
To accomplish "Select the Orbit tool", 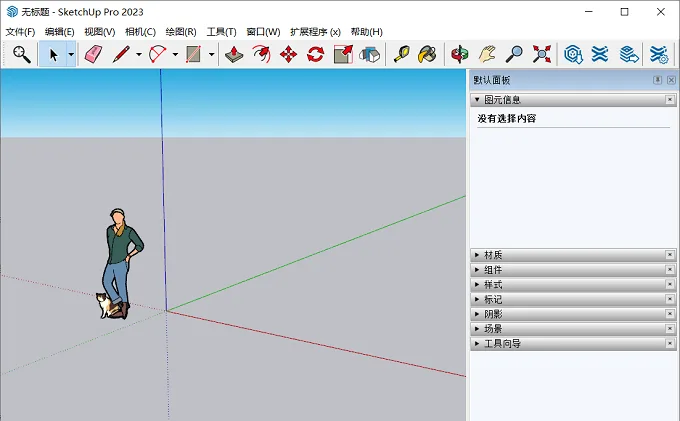I will coord(460,55).
